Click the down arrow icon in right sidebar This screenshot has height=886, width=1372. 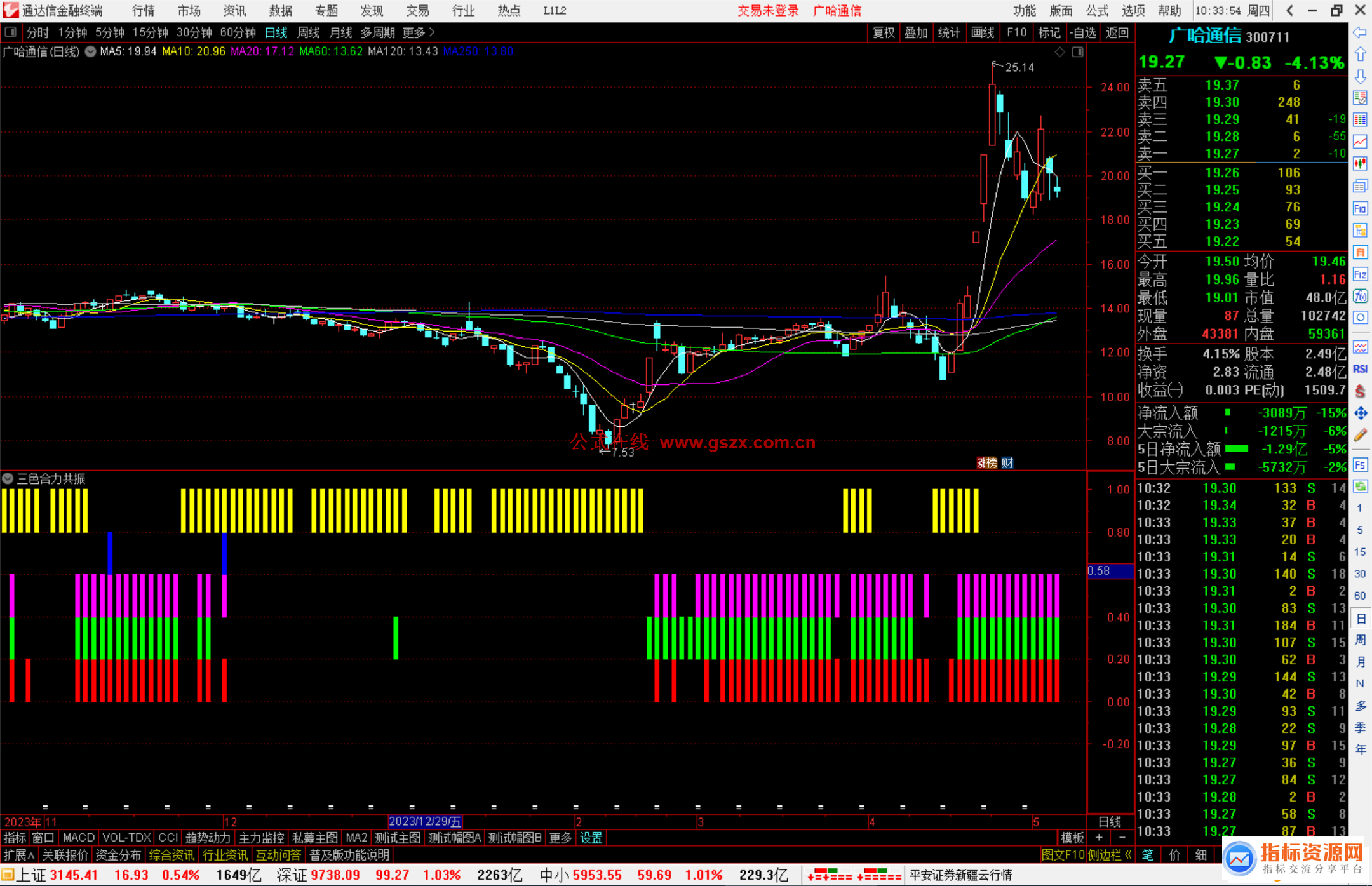coord(1360,77)
